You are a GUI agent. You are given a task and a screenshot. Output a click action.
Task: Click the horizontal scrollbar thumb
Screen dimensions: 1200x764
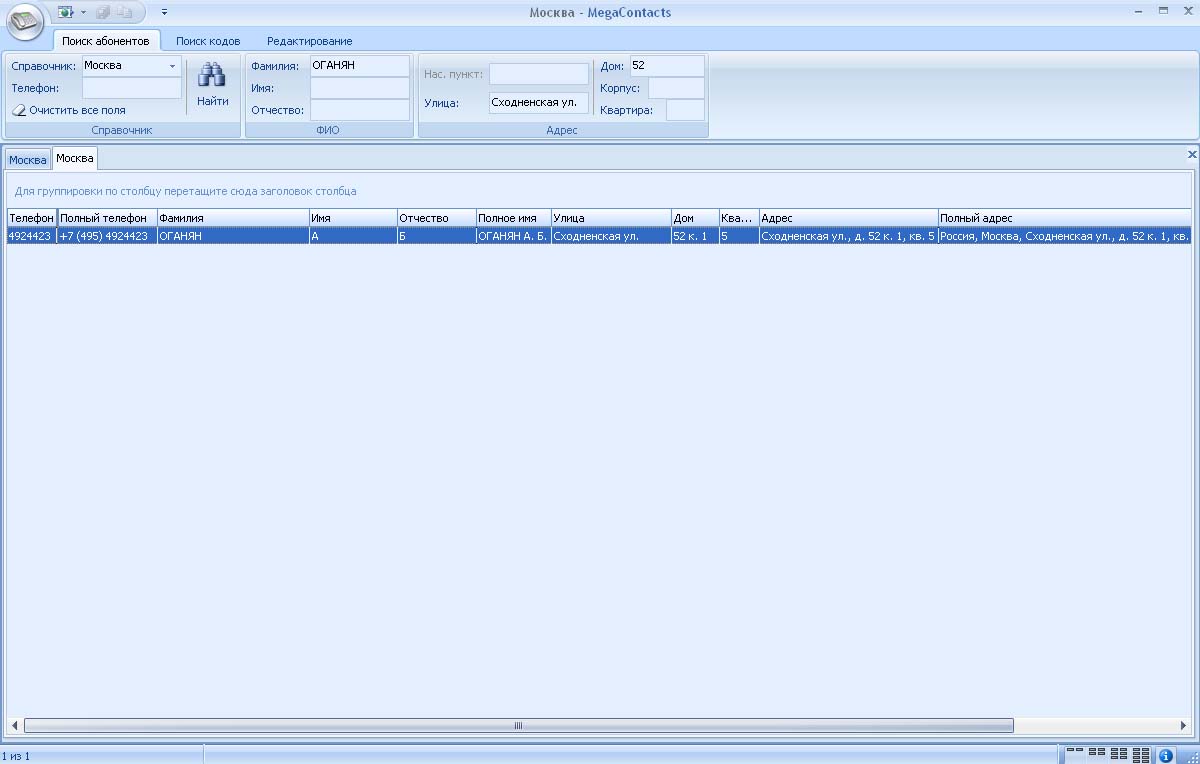tap(518, 726)
